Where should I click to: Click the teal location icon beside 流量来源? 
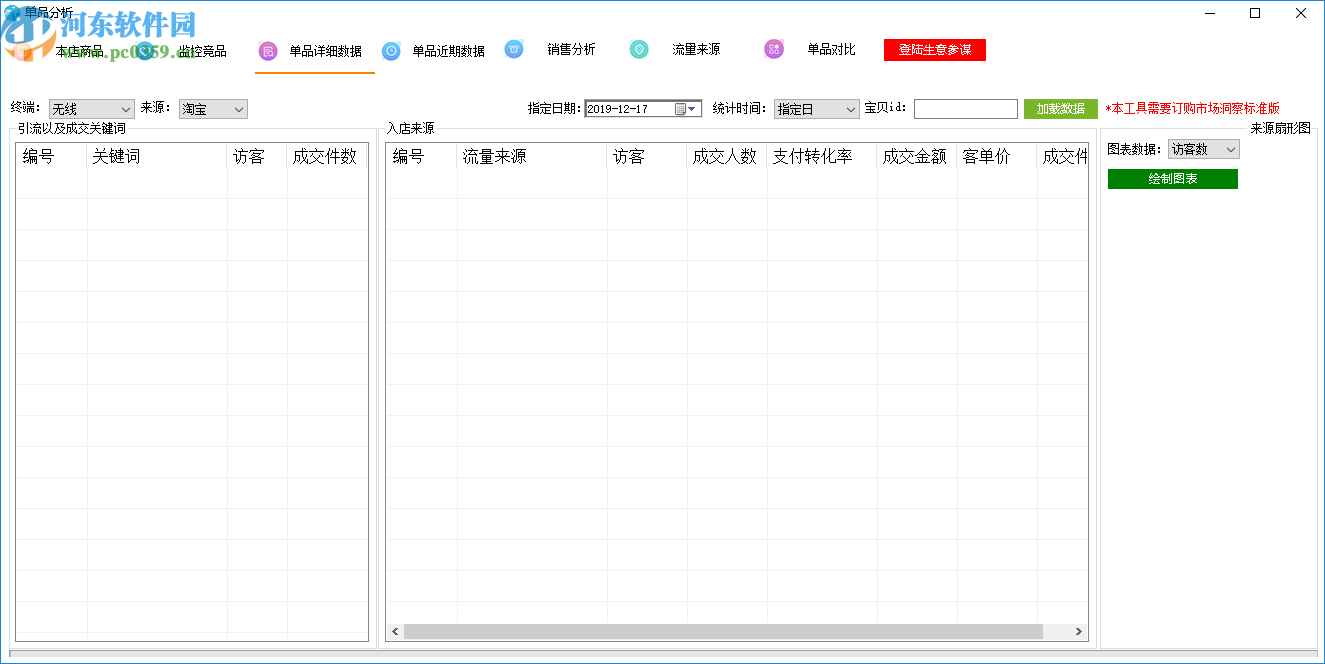(639, 49)
